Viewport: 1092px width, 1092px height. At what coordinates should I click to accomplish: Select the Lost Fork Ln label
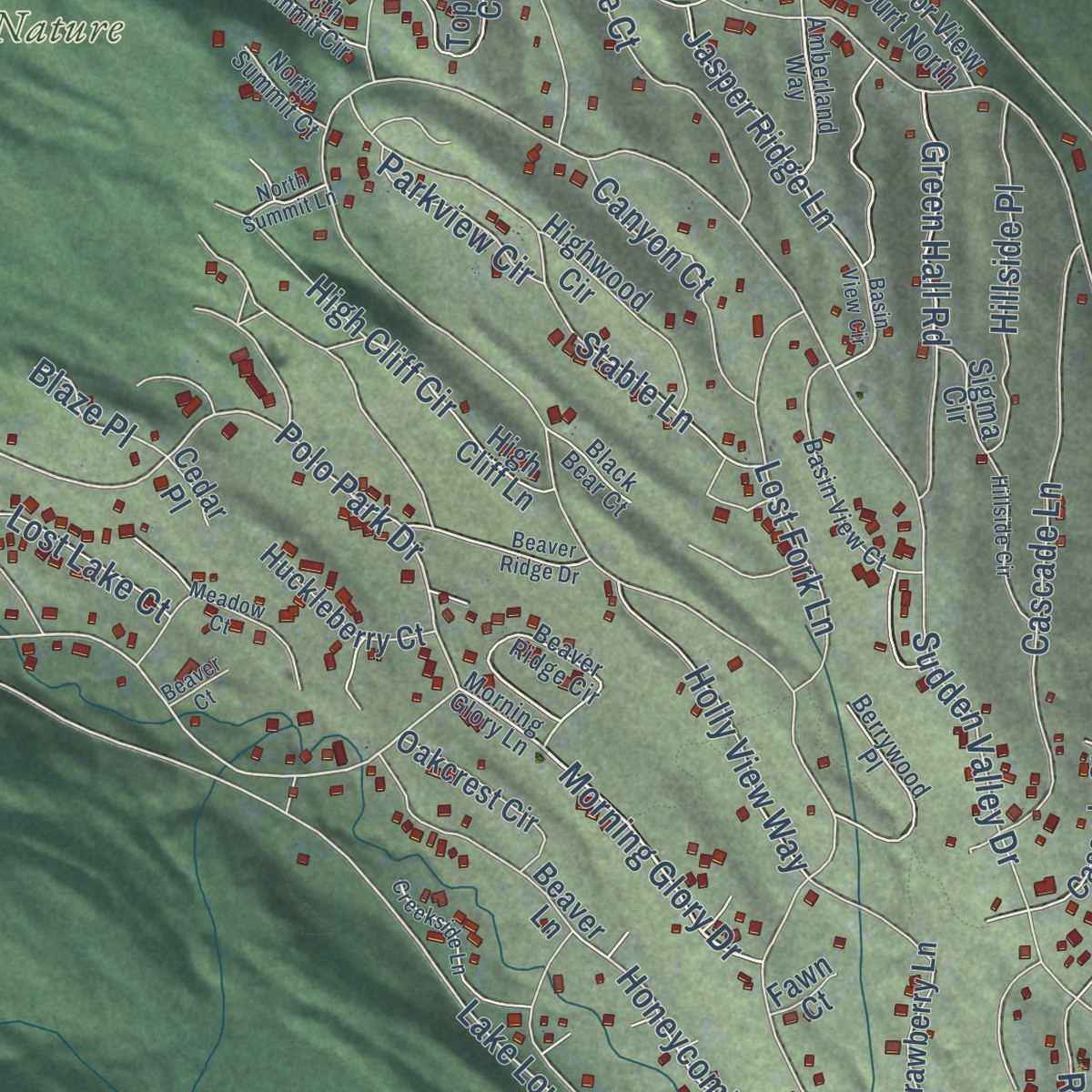coord(793,549)
